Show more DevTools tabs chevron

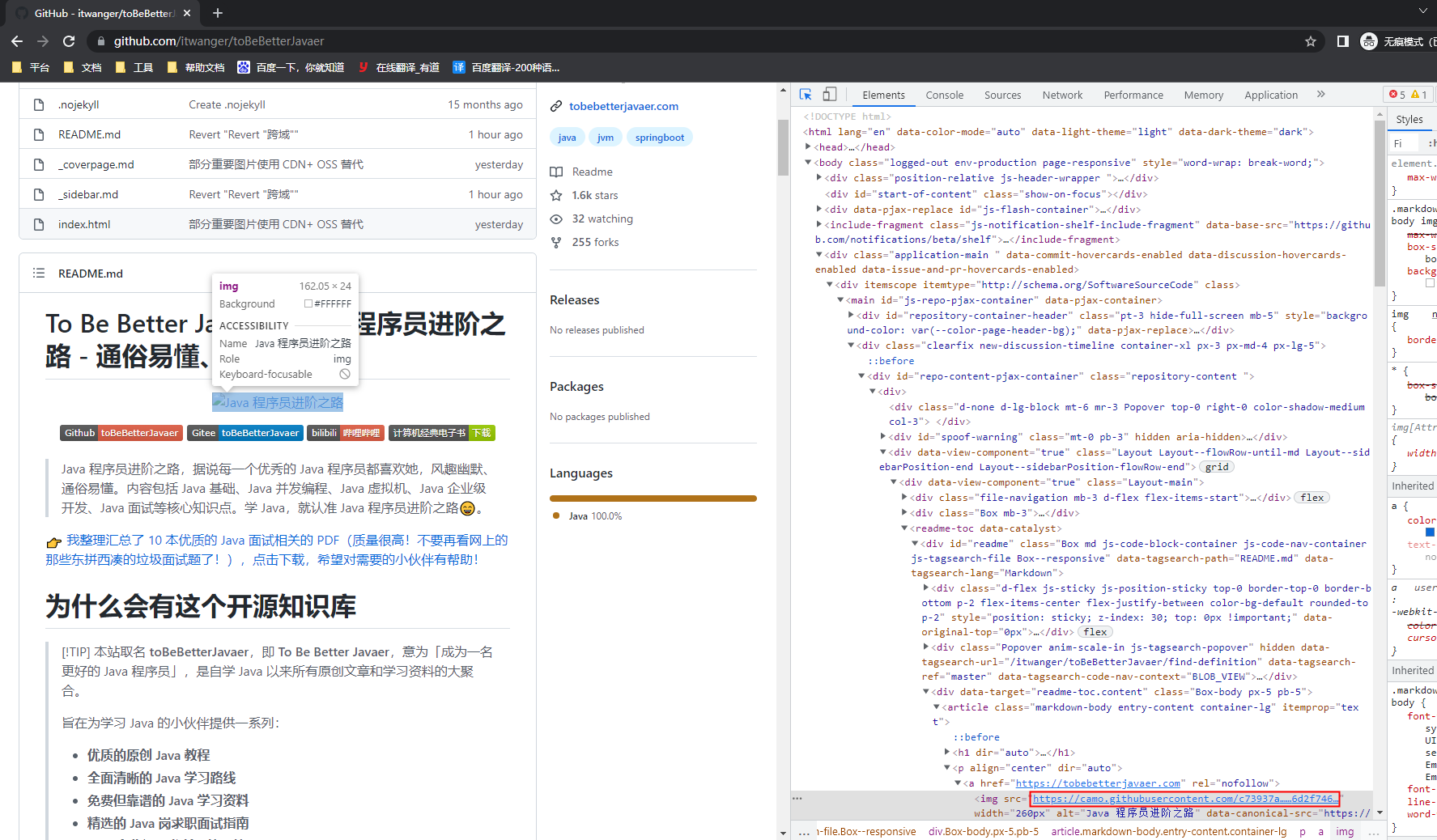coord(1320,95)
